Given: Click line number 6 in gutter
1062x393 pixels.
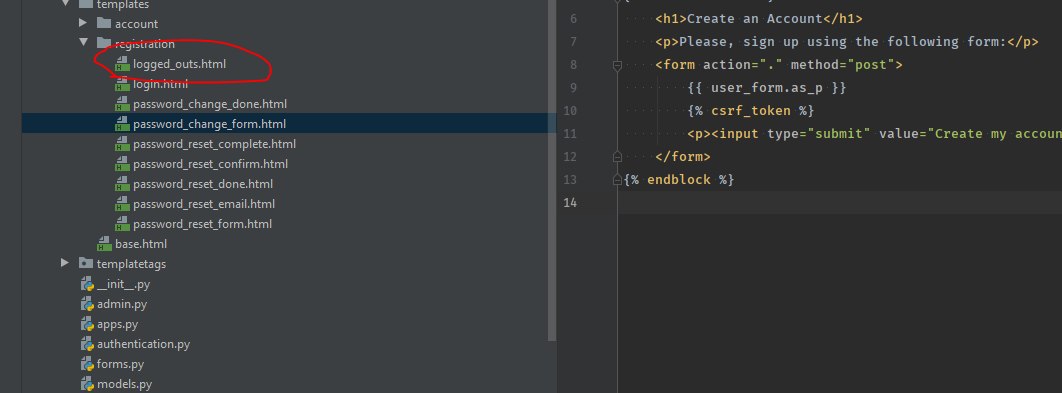Looking at the screenshot, I should pyautogui.click(x=574, y=18).
